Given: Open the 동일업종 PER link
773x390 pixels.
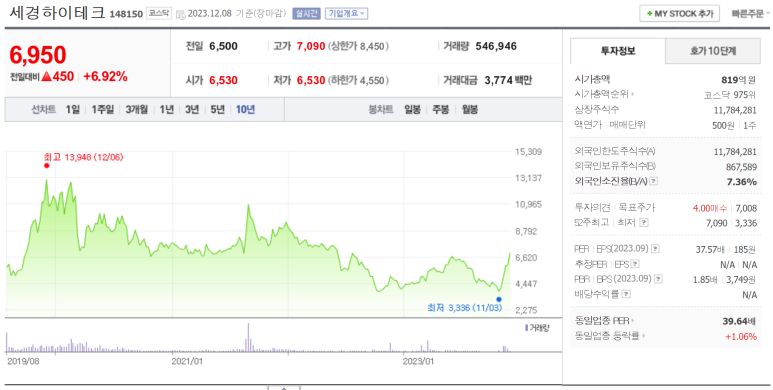Looking at the screenshot, I should click(x=604, y=321).
